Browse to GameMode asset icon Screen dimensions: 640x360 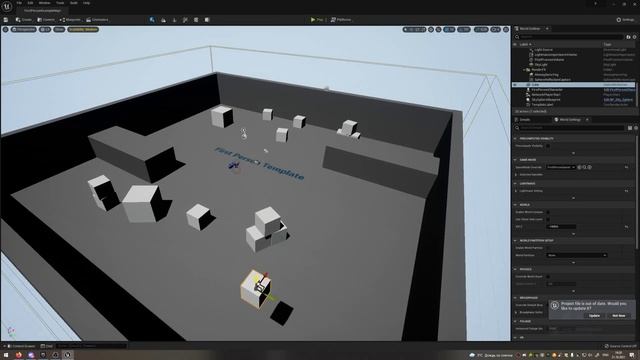pos(584,167)
